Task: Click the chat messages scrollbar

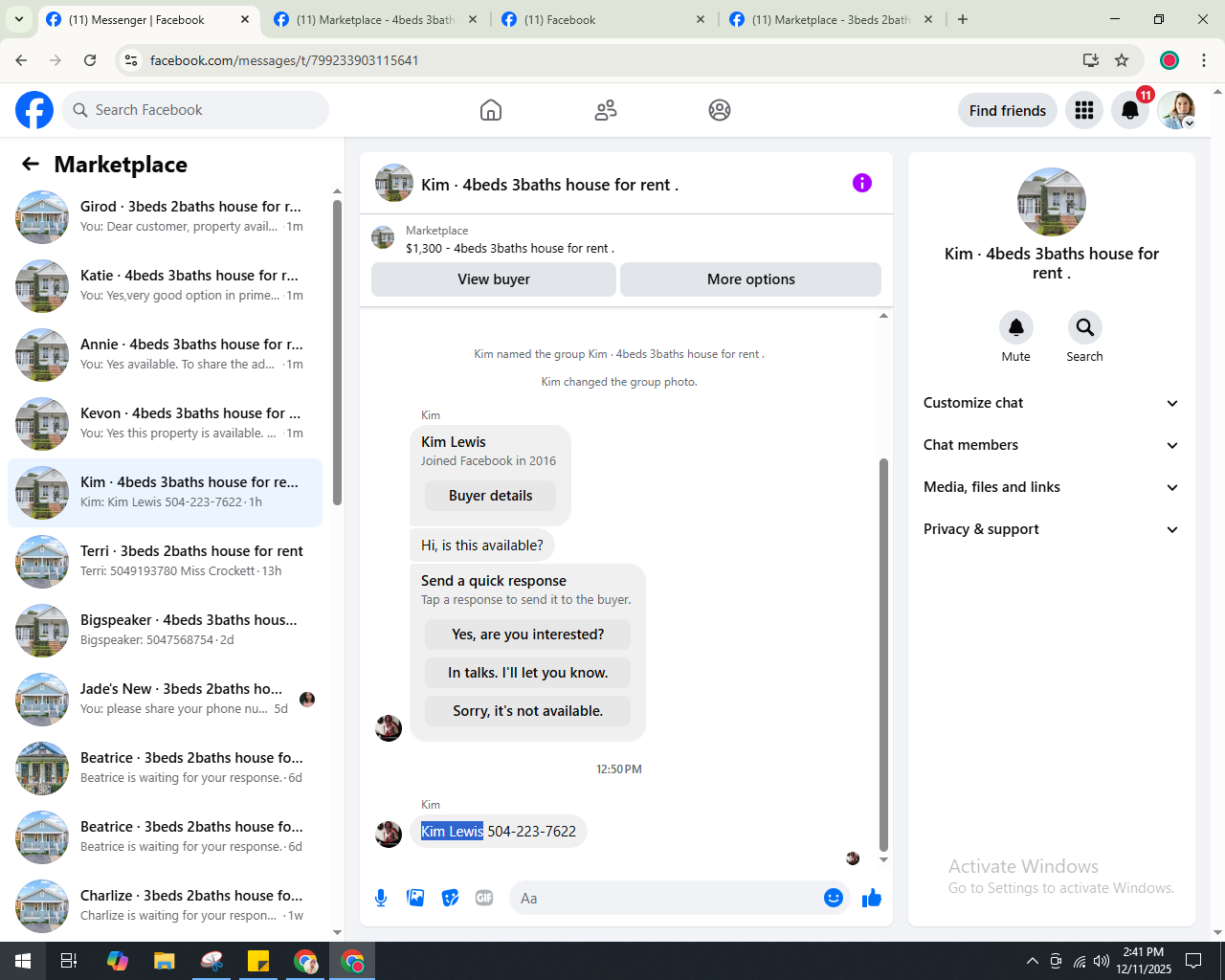Action: tap(883, 655)
